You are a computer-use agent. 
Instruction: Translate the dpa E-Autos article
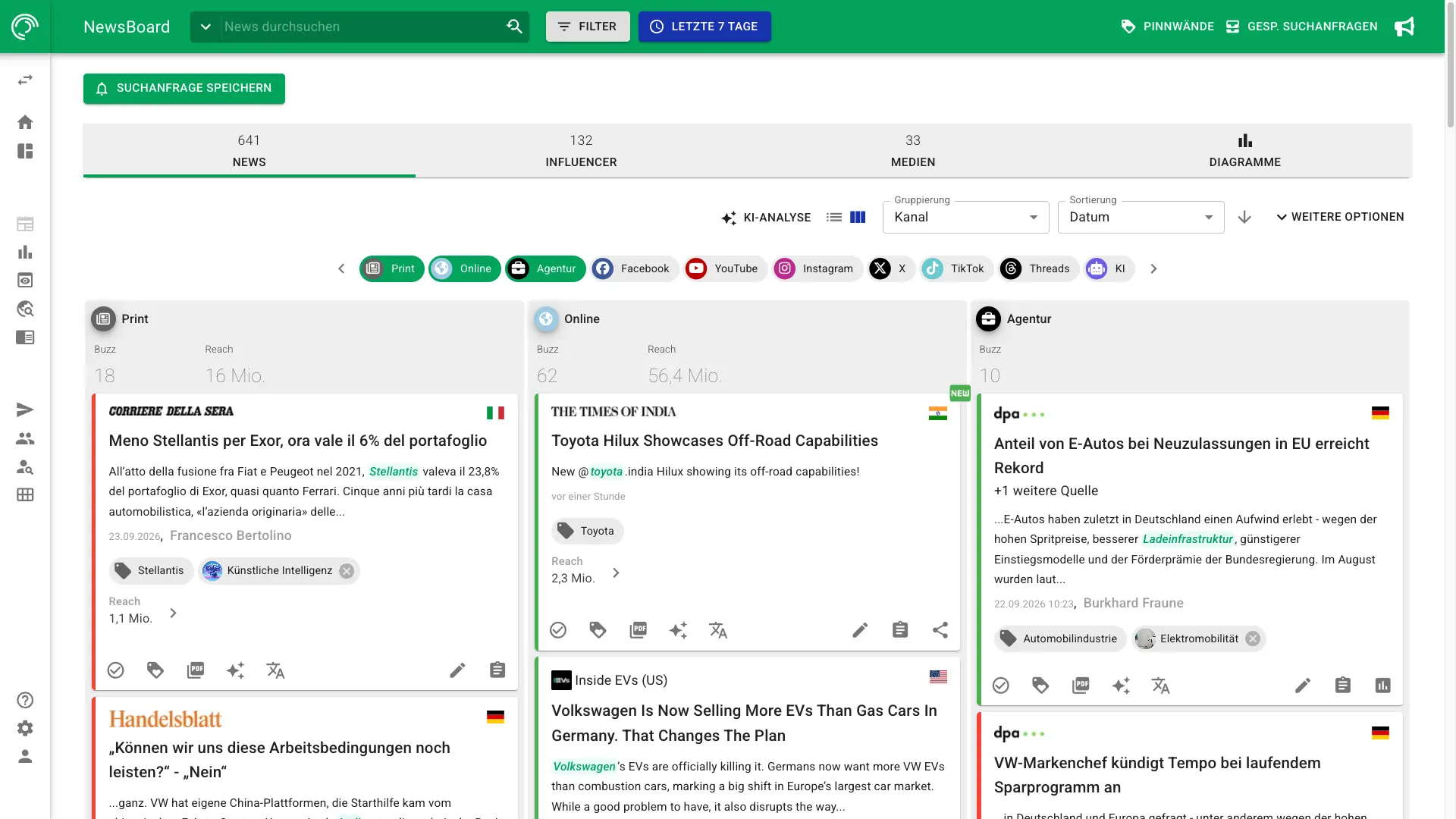click(1161, 686)
